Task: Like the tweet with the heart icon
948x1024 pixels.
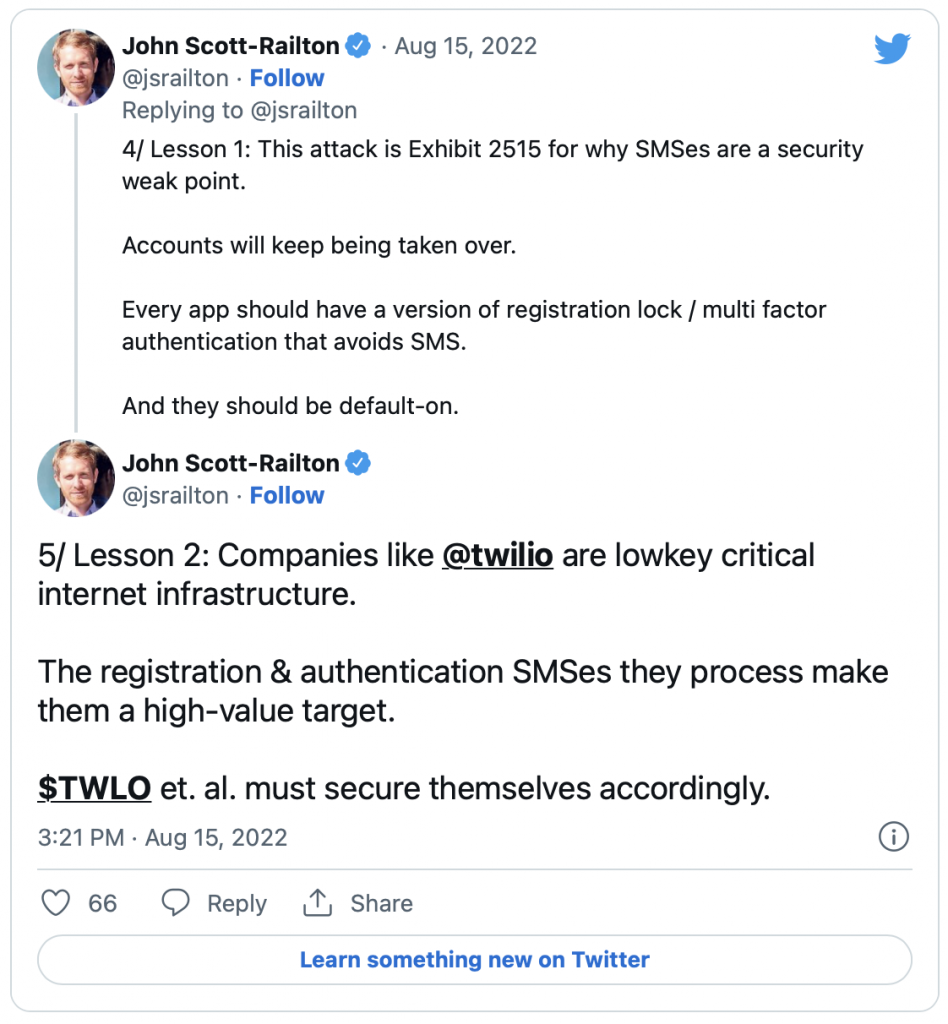Action: pos(55,903)
